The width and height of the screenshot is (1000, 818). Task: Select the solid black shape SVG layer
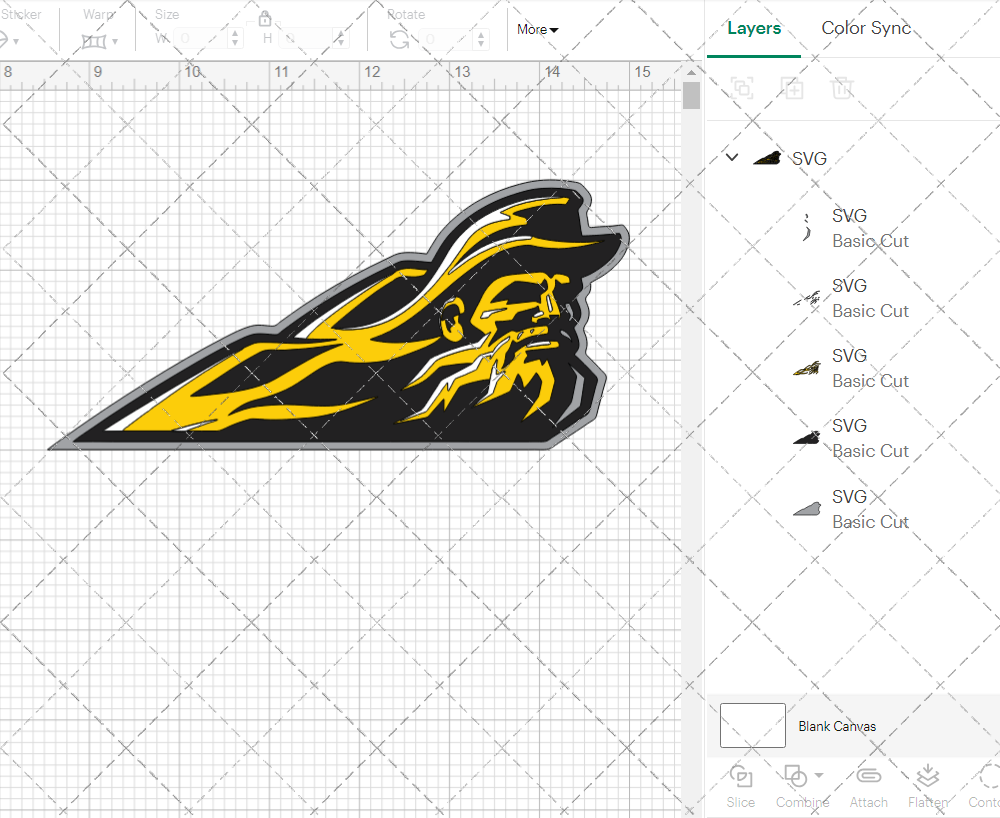pos(853,438)
